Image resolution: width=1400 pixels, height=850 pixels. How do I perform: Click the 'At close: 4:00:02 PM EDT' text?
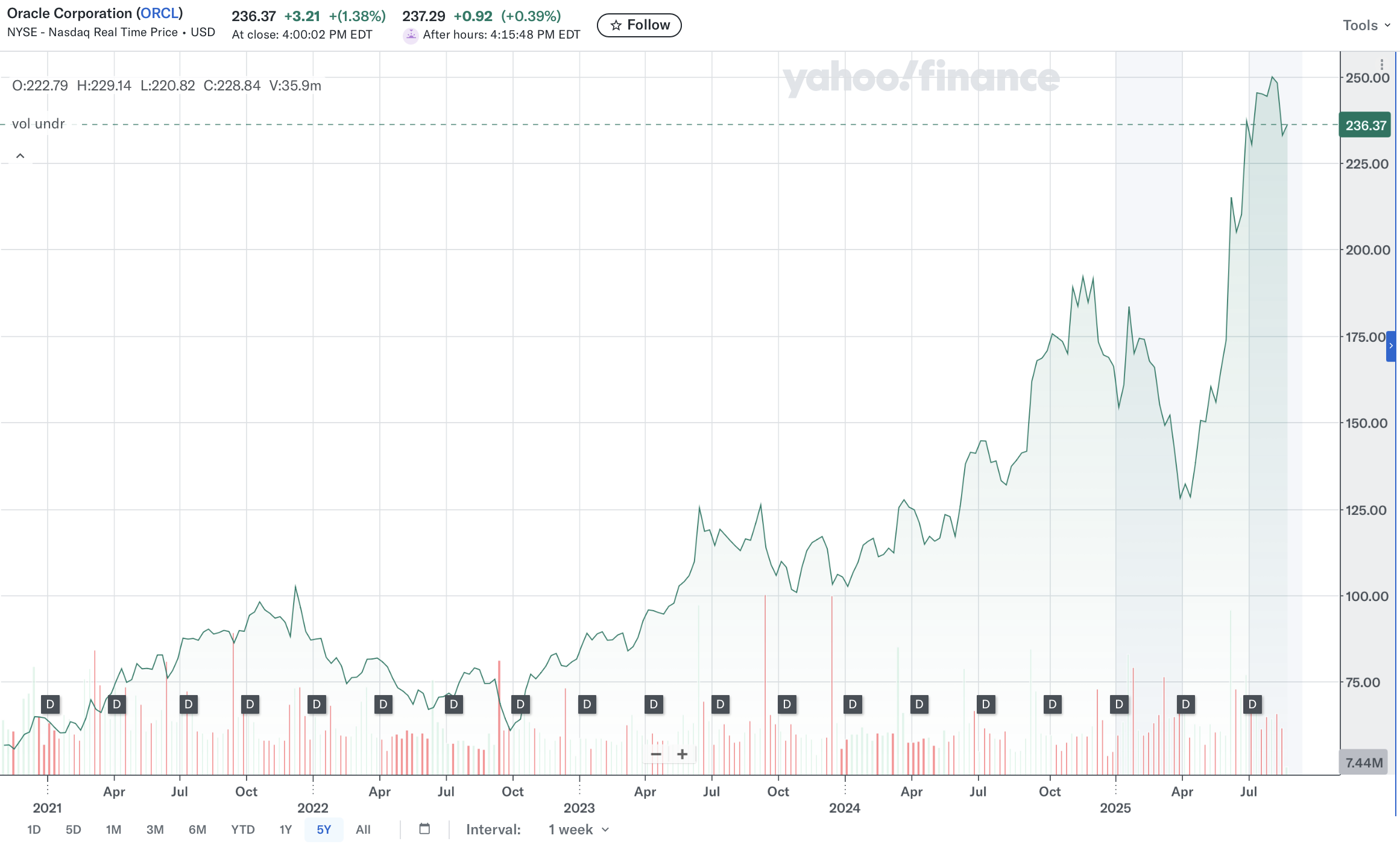(302, 35)
